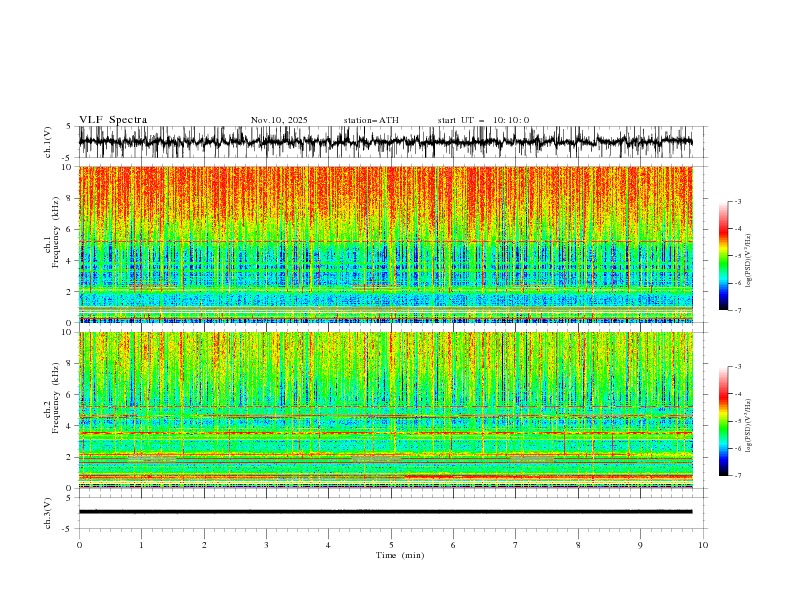Image resolution: width=792 pixels, height=612 pixels.
Task: Select the ch.1 colorbar "log(PSD)(V²/Hz)" label
Action: pyautogui.click(x=749, y=261)
